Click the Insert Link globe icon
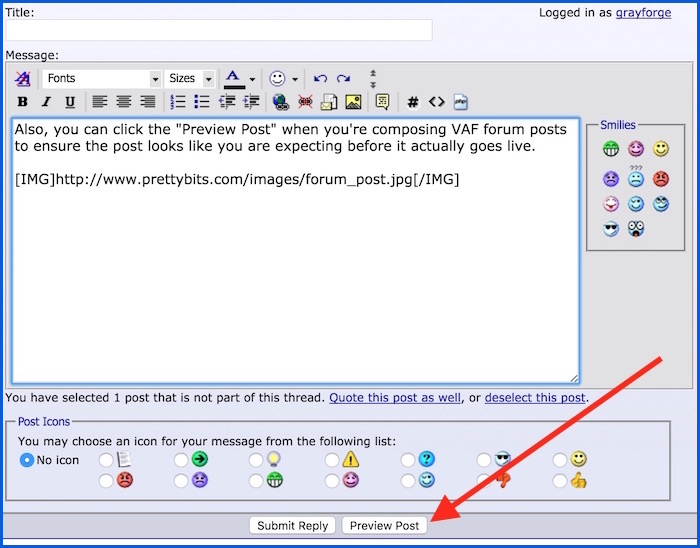700x548 pixels. click(x=281, y=102)
